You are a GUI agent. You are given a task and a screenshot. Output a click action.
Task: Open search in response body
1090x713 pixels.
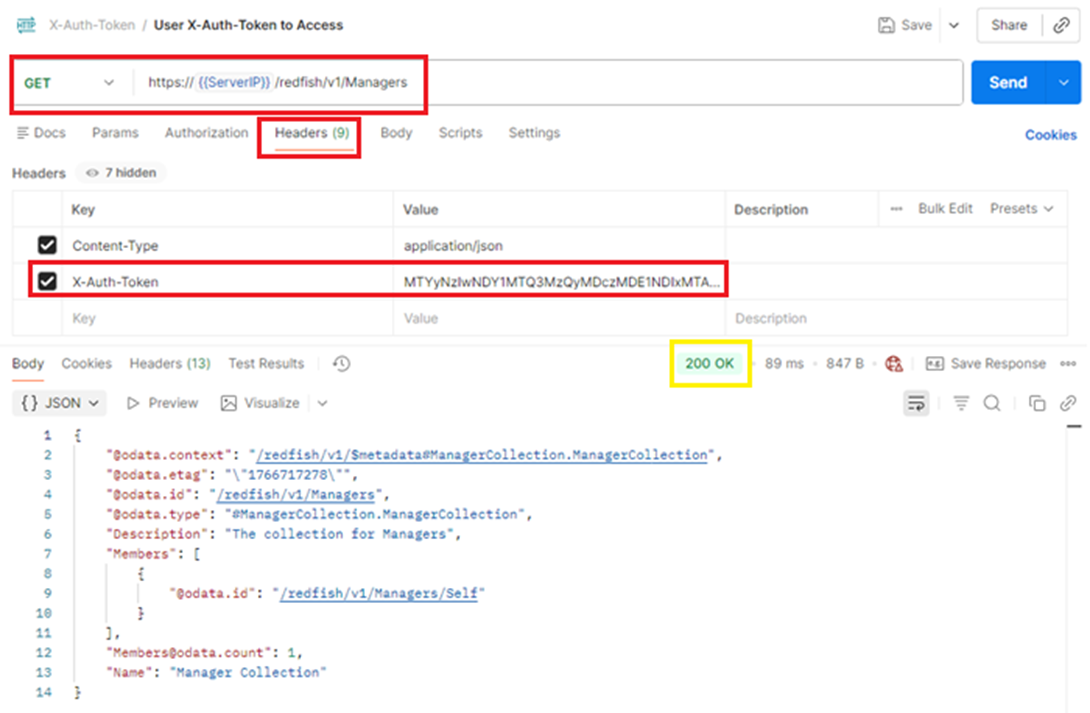click(x=992, y=403)
